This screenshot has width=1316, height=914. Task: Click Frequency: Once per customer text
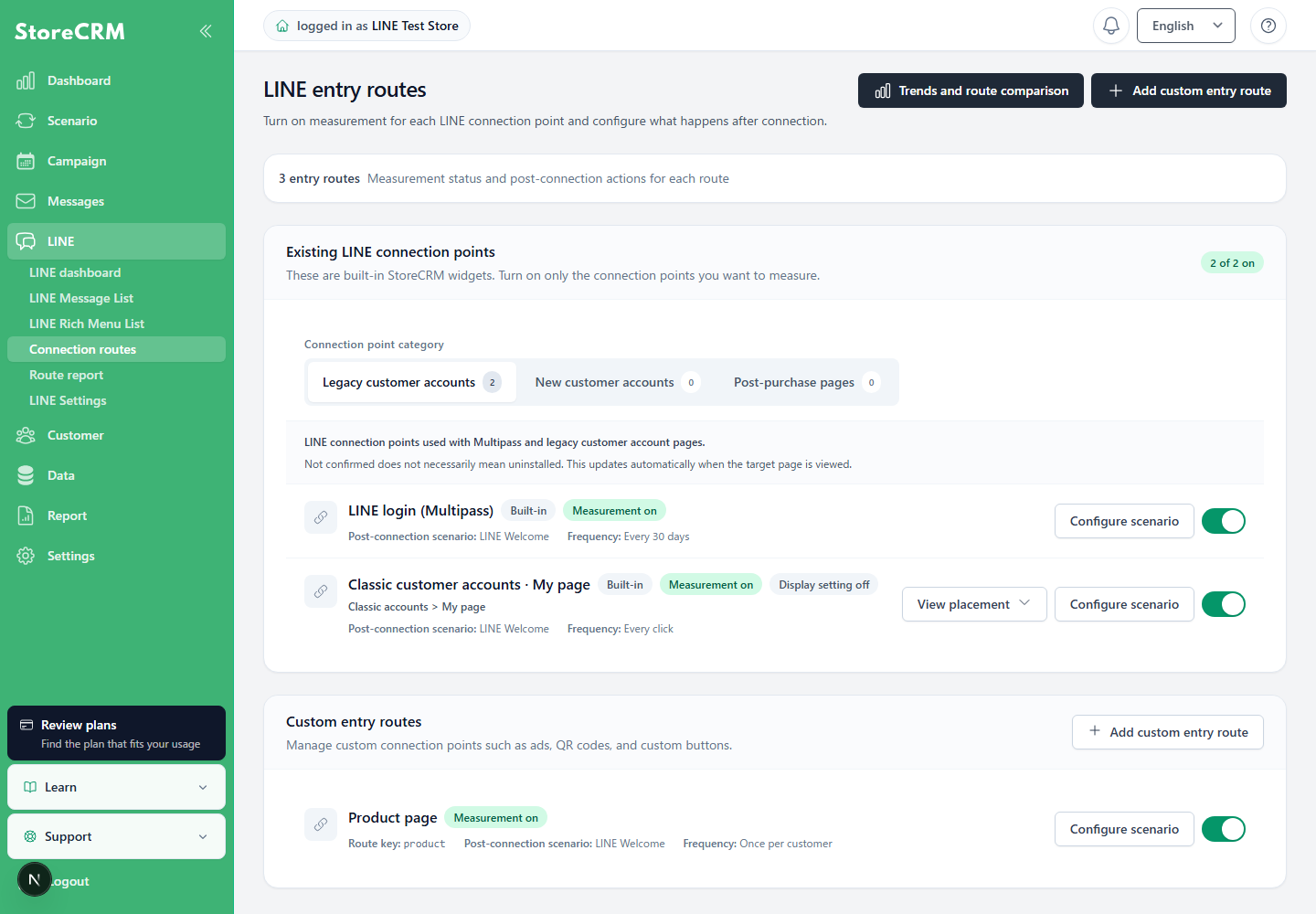[758, 844]
